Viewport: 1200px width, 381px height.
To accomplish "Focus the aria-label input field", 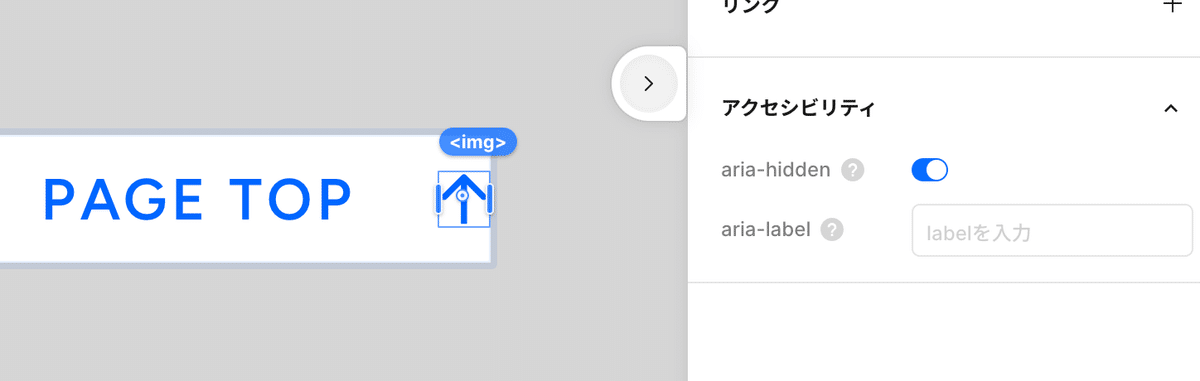I will 1052,231.
